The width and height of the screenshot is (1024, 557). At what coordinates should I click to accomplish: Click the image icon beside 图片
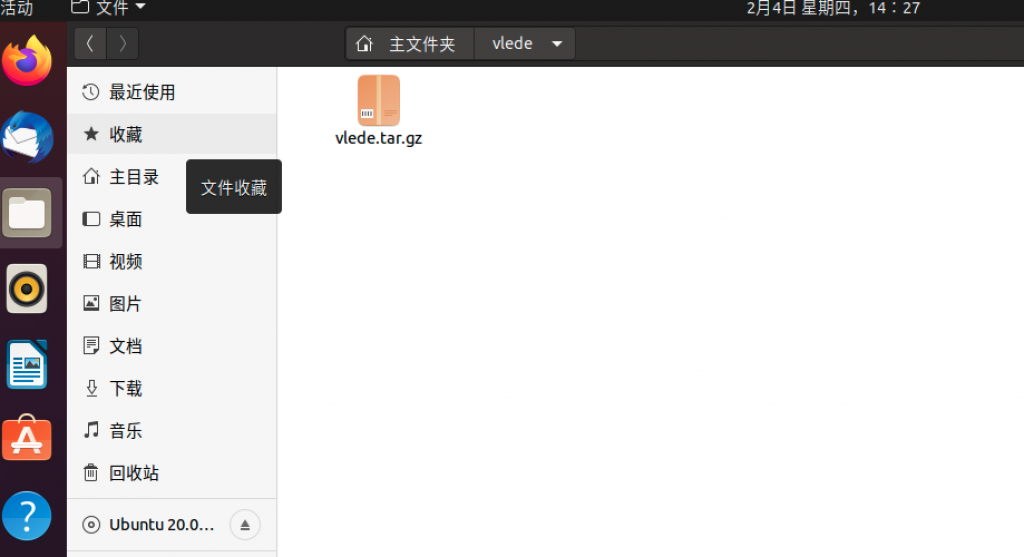point(91,303)
